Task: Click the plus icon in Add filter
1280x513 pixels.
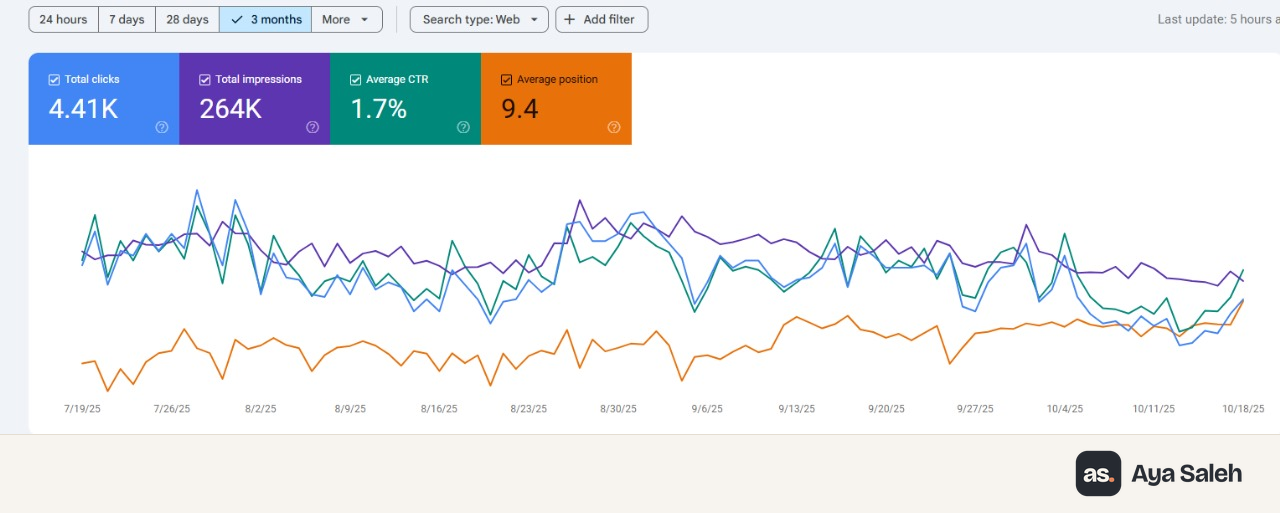Action: coord(570,19)
